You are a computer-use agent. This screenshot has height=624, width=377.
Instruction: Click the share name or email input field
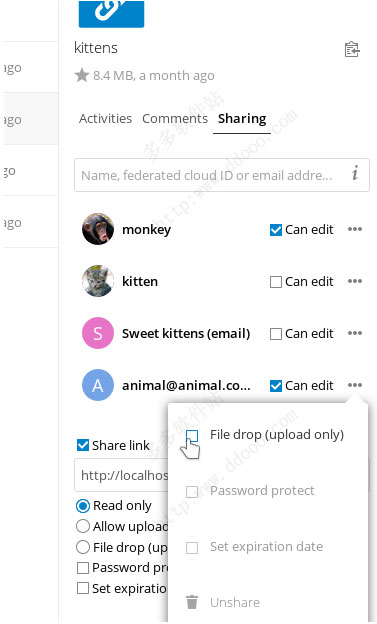(x=209, y=175)
